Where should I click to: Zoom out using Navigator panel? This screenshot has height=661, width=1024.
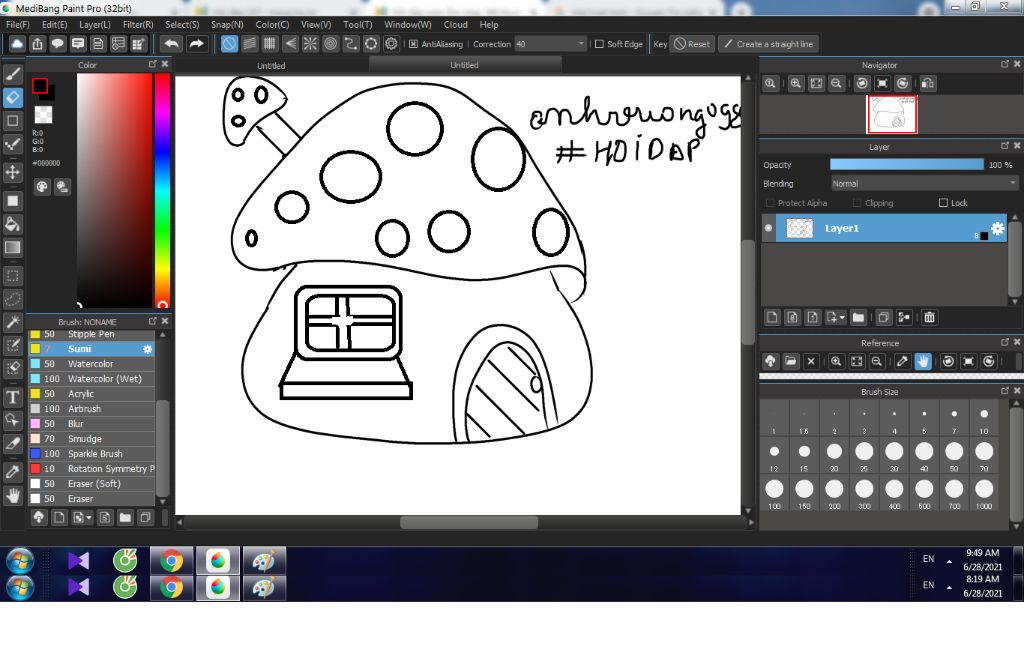click(x=836, y=84)
